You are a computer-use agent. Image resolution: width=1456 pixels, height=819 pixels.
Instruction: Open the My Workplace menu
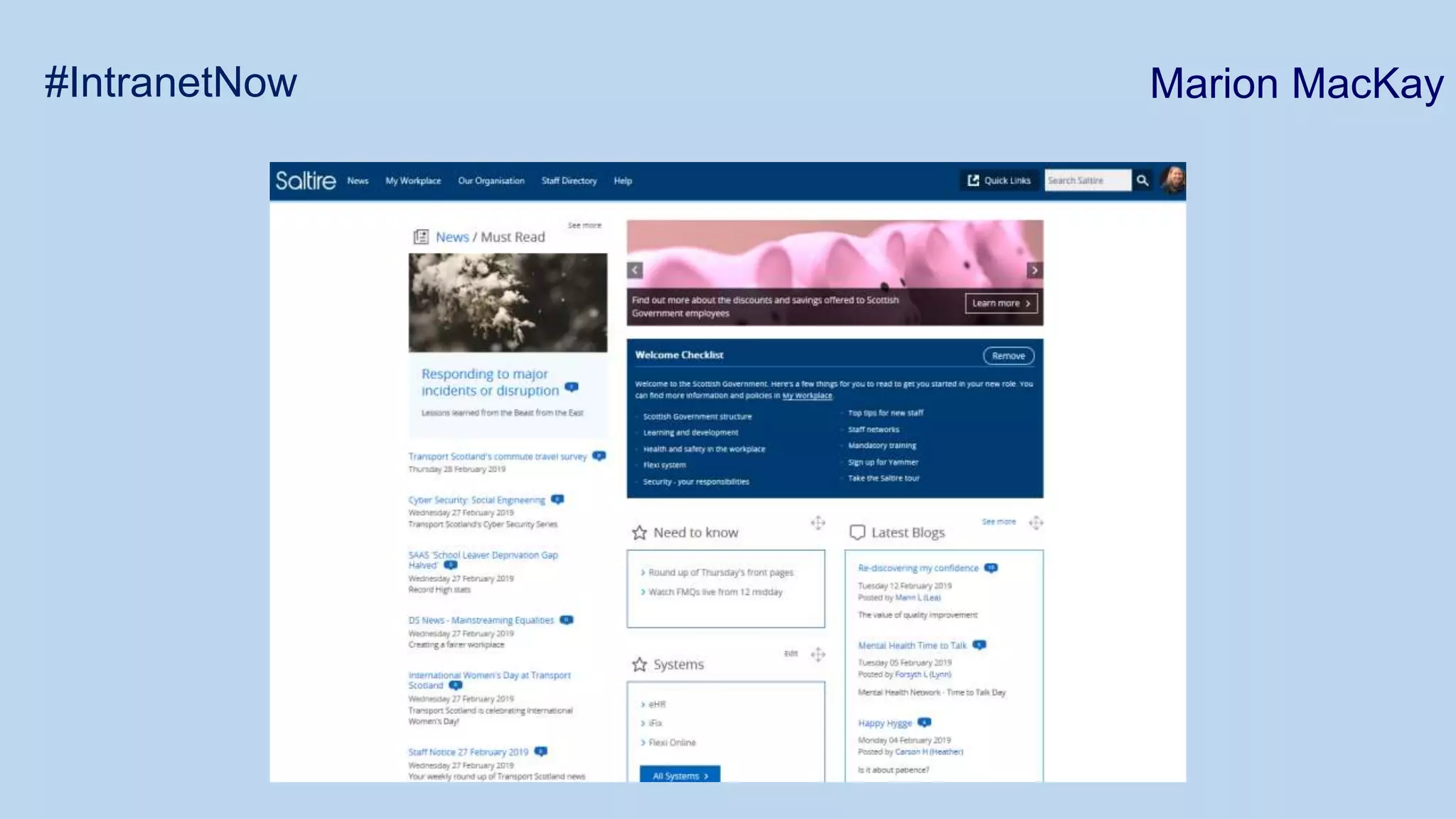tap(413, 181)
